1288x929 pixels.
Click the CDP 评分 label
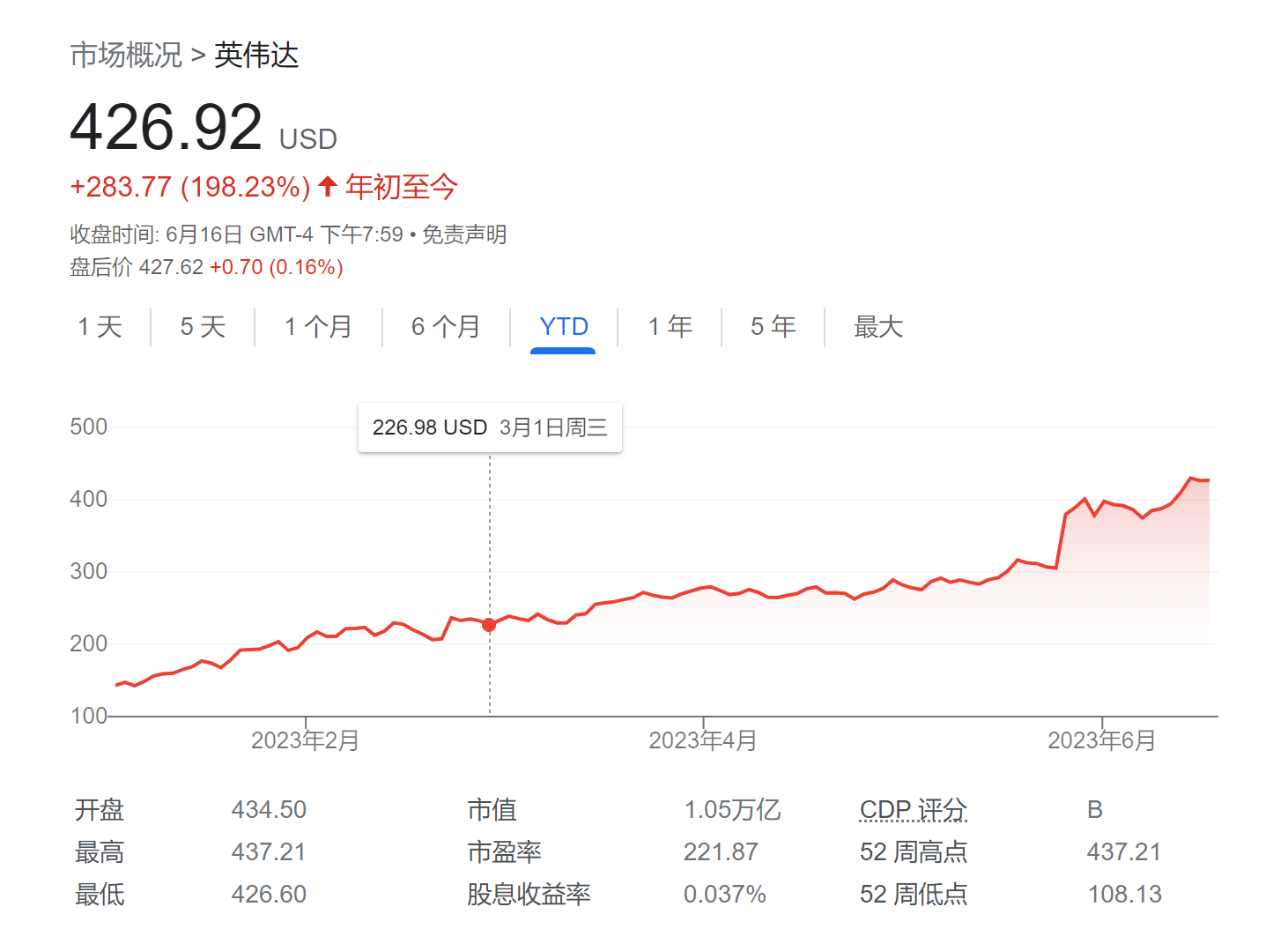click(x=913, y=809)
